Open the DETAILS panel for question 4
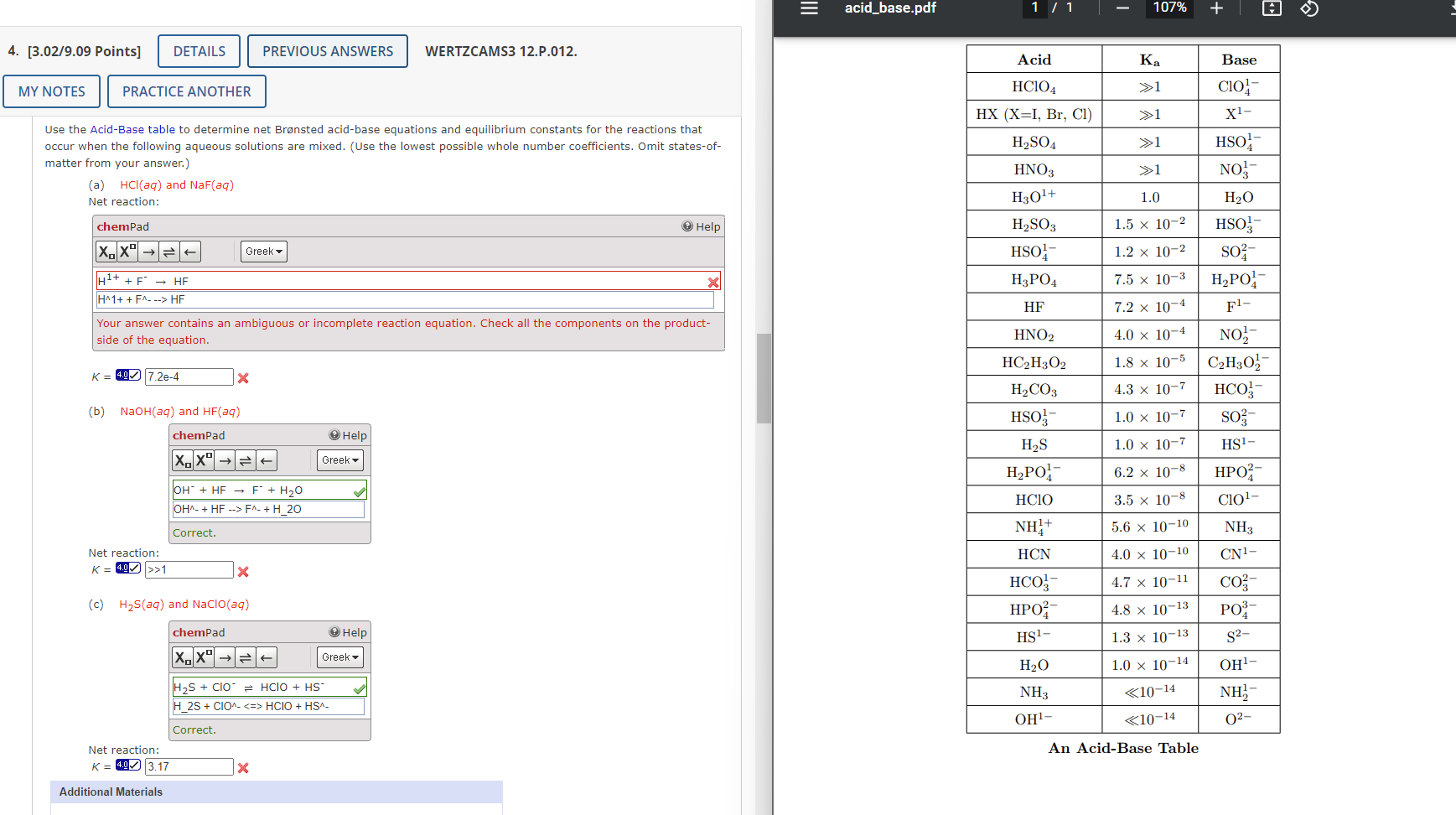Image resolution: width=1456 pixels, height=815 pixels. (x=198, y=51)
